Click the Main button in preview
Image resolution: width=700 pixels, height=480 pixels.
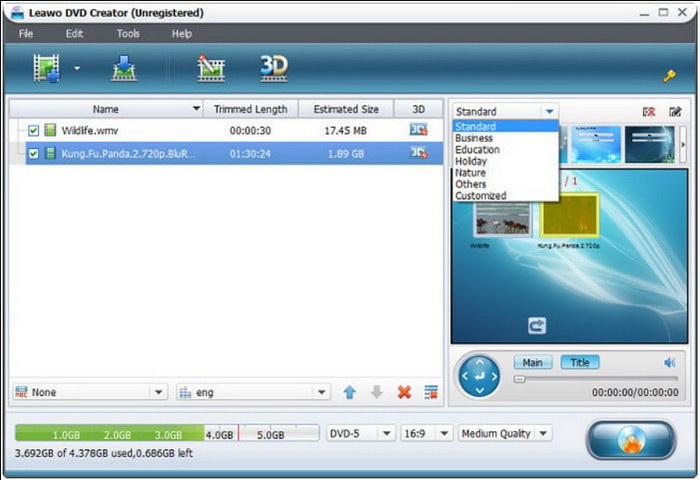click(x=533, y=363)
